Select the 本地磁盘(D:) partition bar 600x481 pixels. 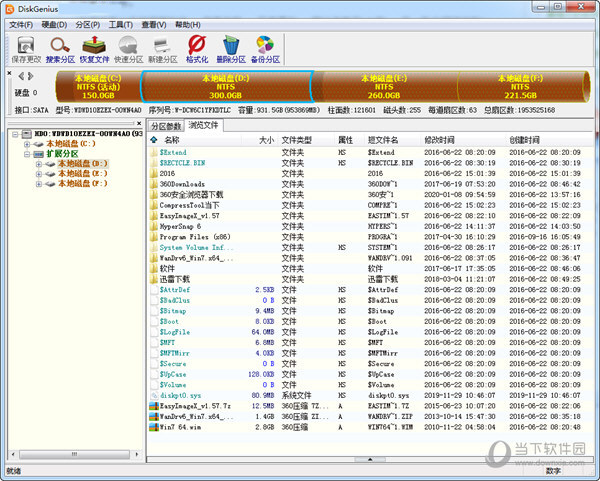[226, 87]
